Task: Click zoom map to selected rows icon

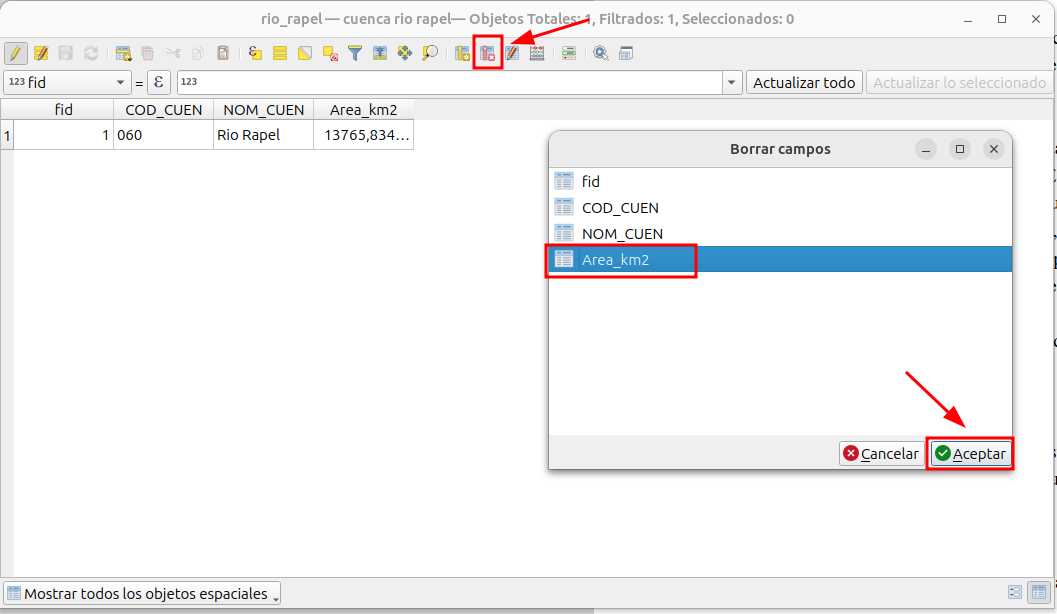Action: [x=430, y=54]
